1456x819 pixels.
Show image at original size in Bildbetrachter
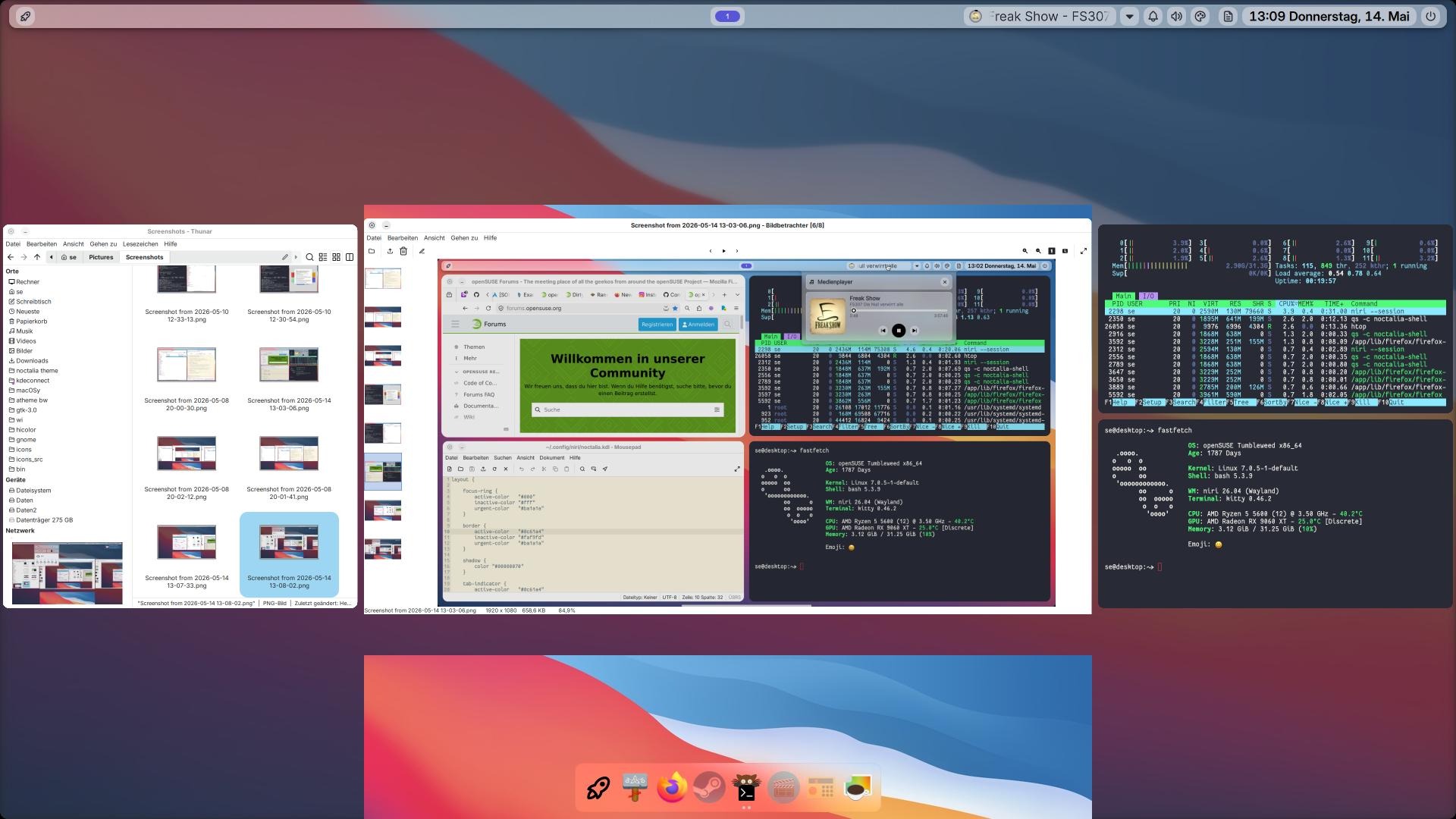tap(1052, 251)
